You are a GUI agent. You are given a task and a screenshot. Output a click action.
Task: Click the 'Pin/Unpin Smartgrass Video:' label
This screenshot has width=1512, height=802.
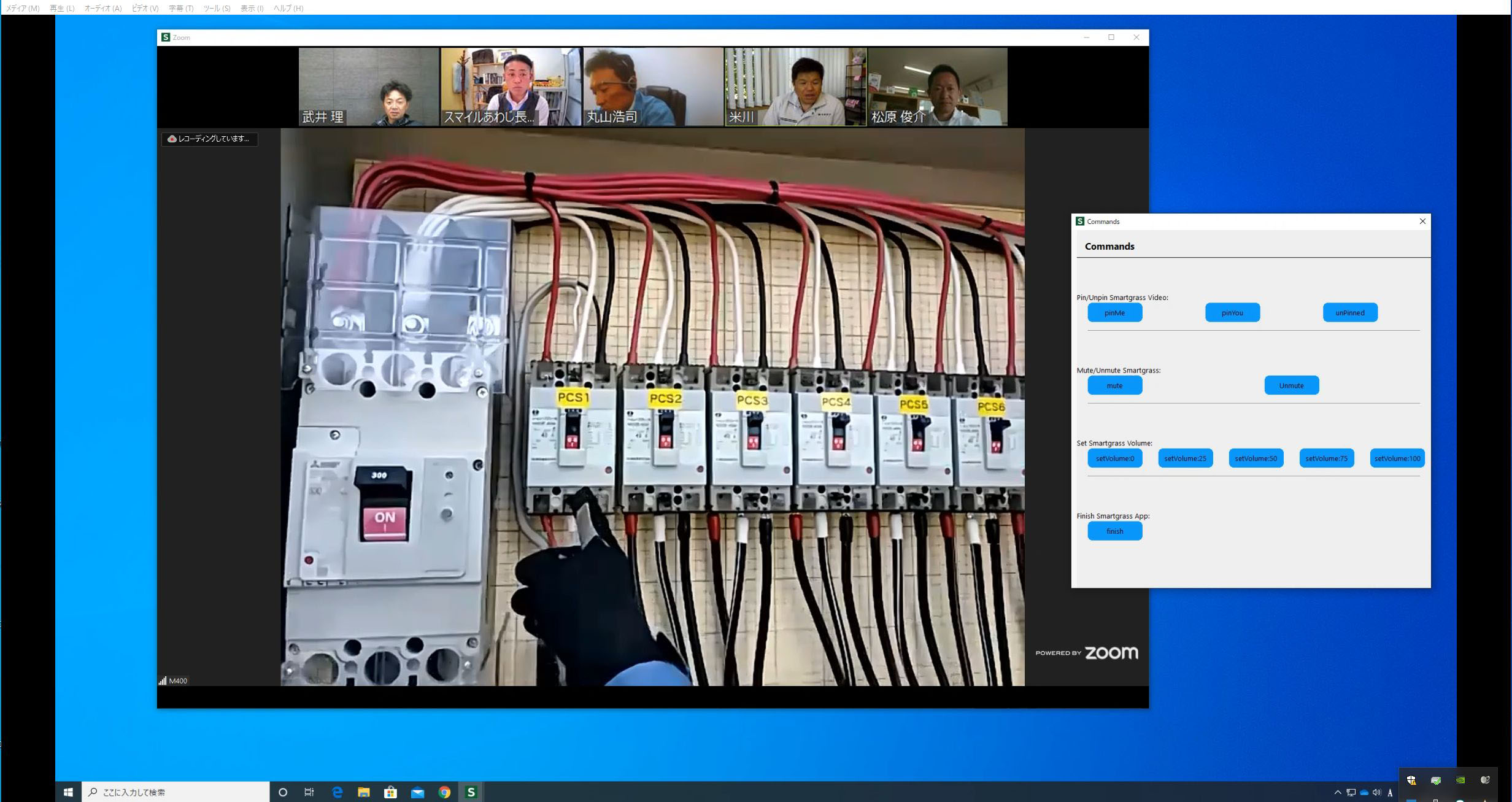click(1122, 298)
